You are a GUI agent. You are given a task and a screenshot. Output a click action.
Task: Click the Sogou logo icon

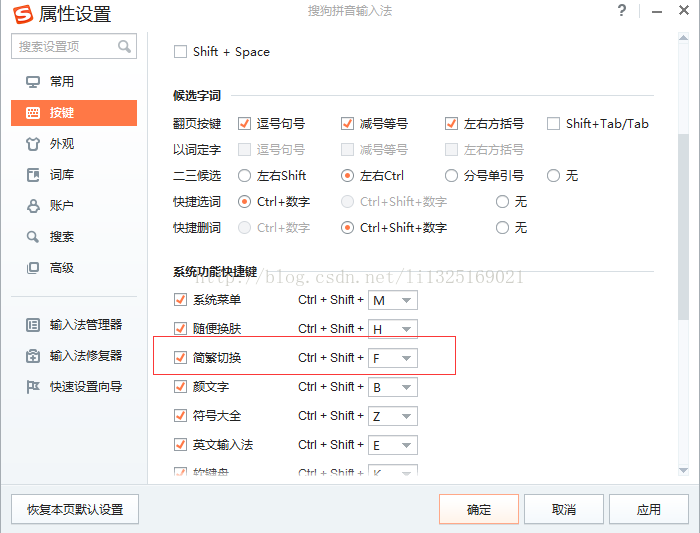tap(23, 14)
